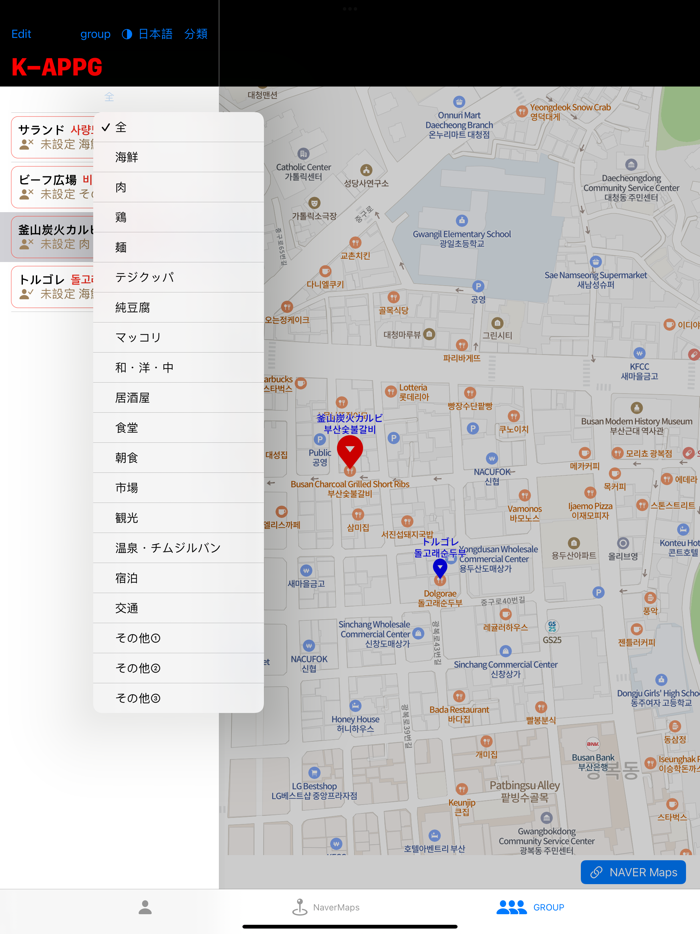Image resolution: width=700 pixels, height=934 pixels.
Task: Tap the Vamonos restaurant icon
Action: tap(524, 496)
